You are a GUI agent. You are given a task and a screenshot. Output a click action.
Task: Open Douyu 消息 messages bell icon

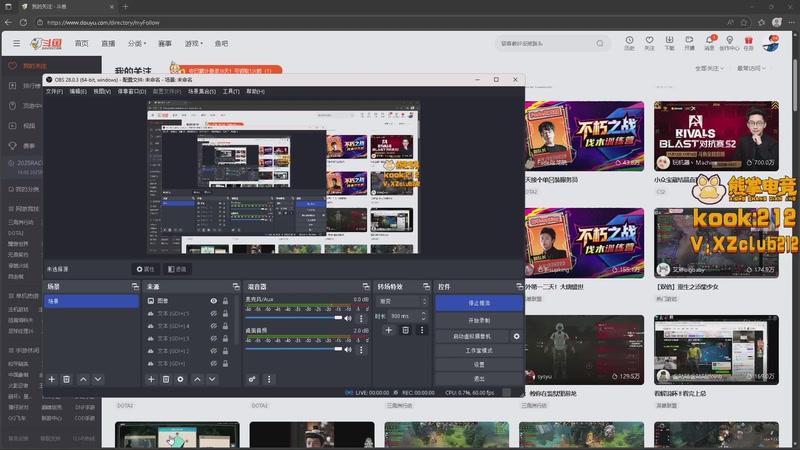click(709, 43)
